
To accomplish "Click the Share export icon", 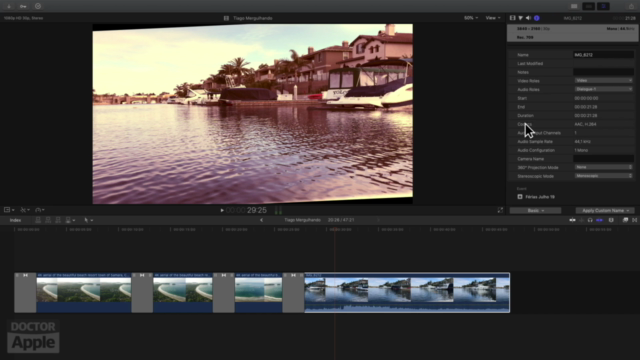I will click(631, 6).
